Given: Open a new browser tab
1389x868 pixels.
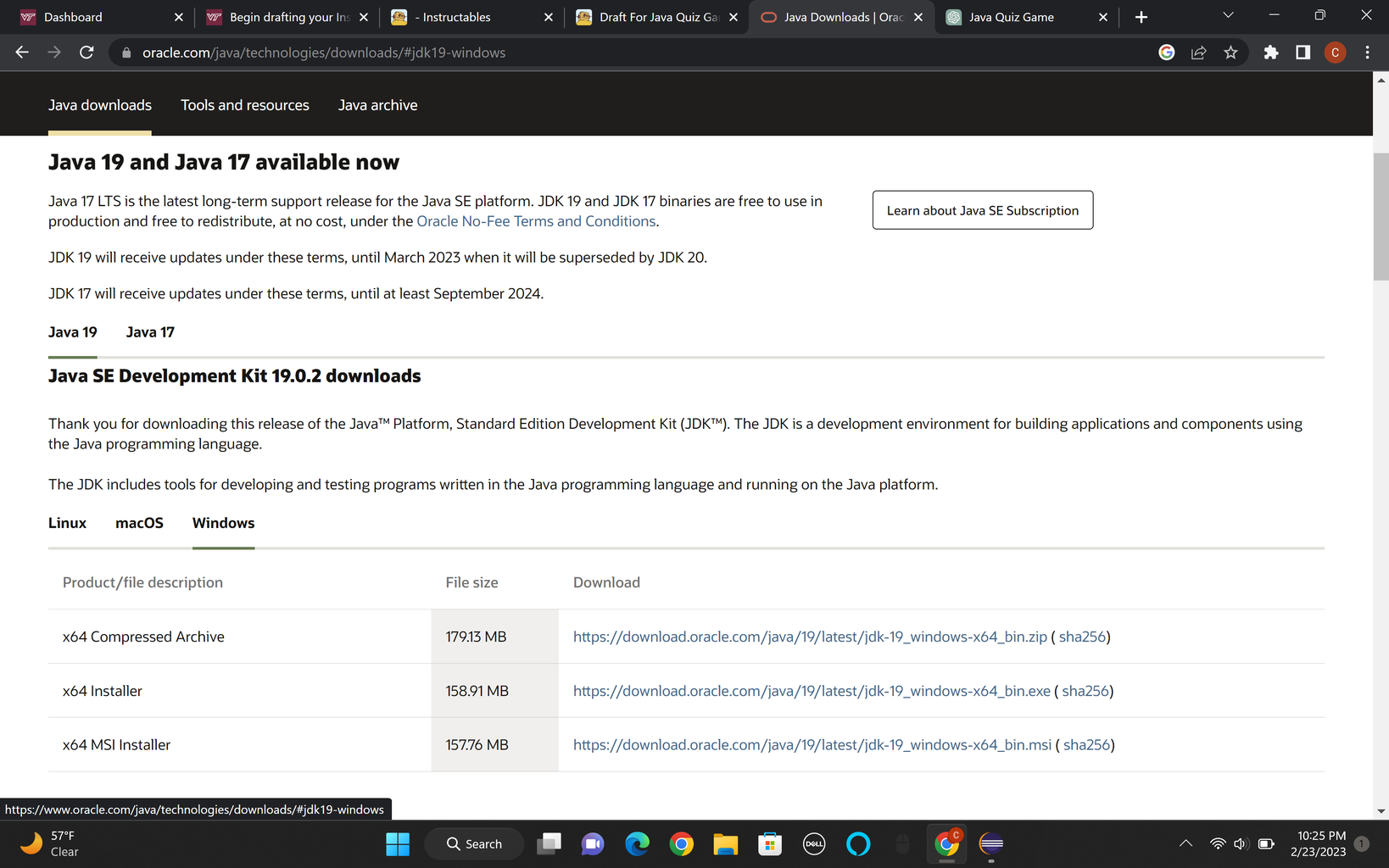Looking at the screenshot, I should click(1141, 17).
